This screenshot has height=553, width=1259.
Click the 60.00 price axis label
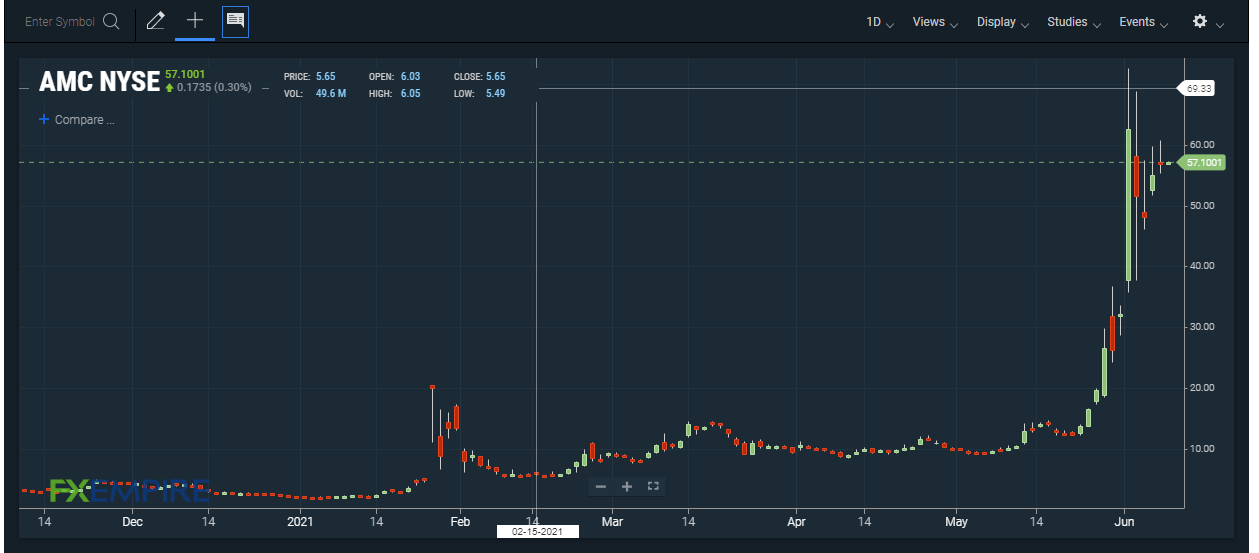[1201, 145]
